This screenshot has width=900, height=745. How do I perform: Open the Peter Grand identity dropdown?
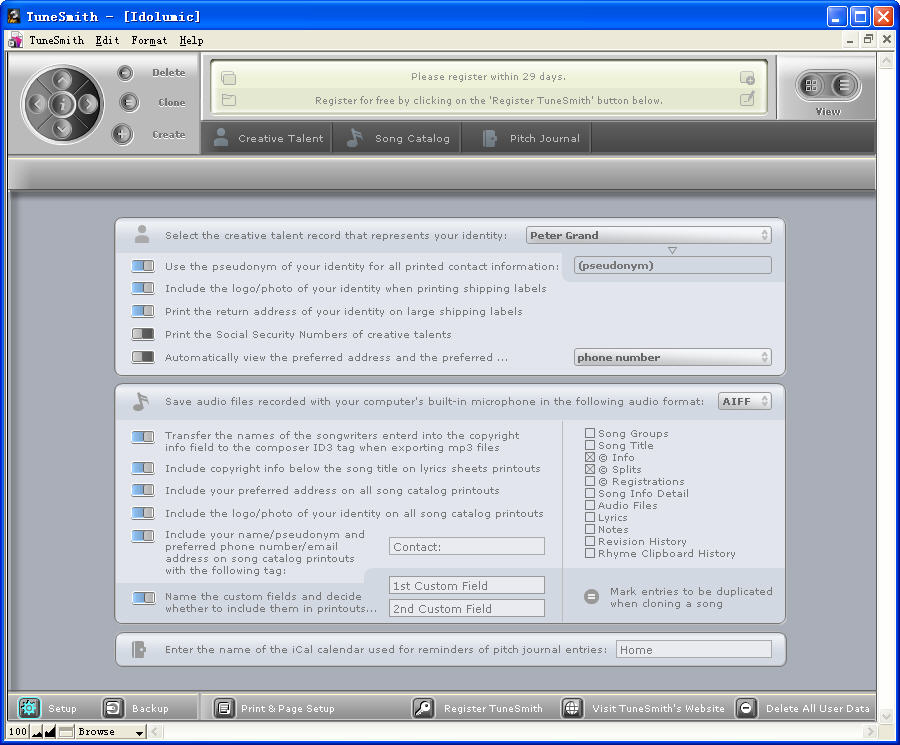point(649,235)
